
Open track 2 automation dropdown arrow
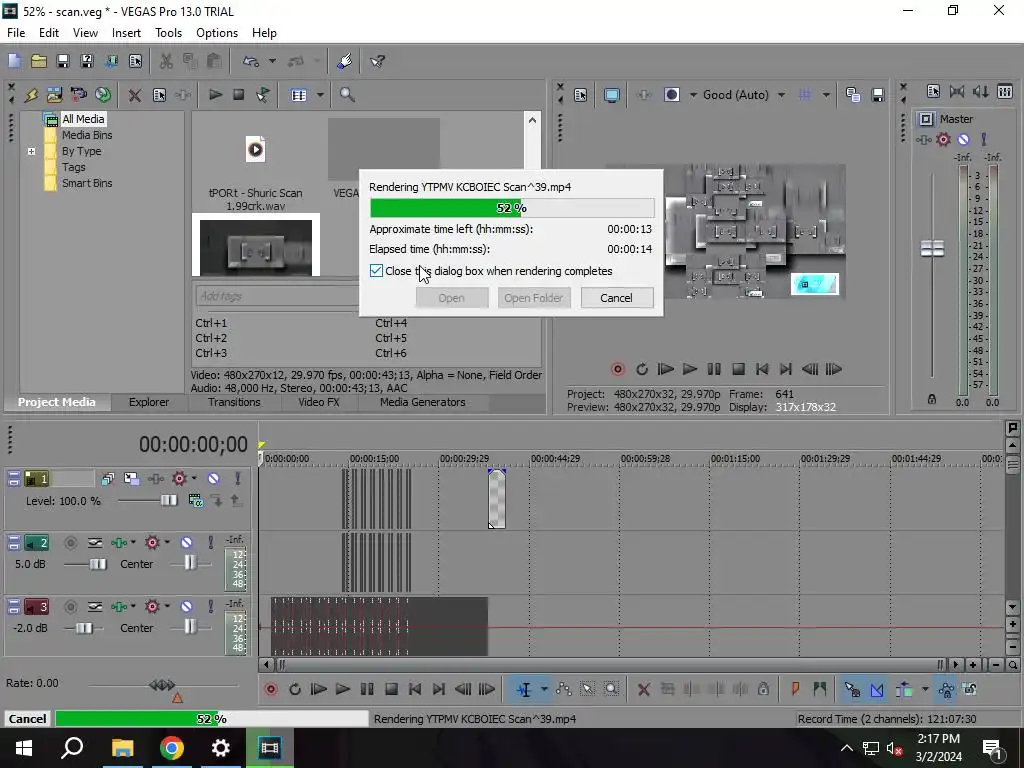click(133, 543)
